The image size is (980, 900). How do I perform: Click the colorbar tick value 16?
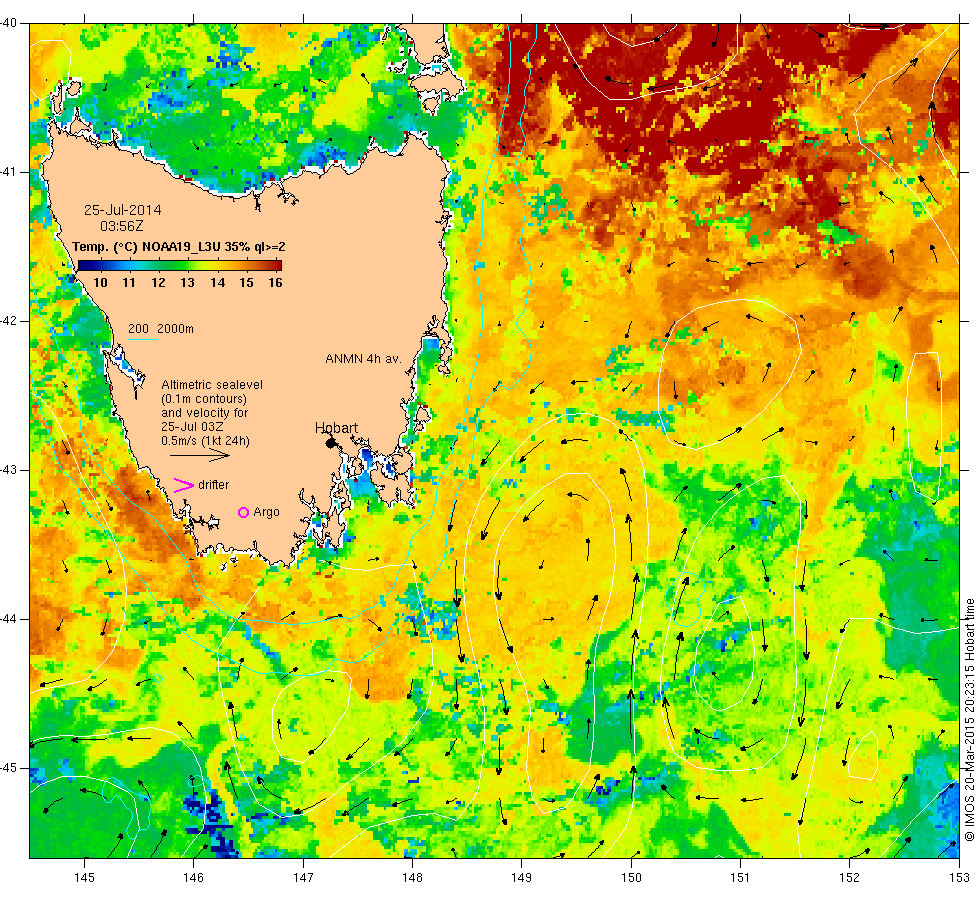(x=275, y=282)
